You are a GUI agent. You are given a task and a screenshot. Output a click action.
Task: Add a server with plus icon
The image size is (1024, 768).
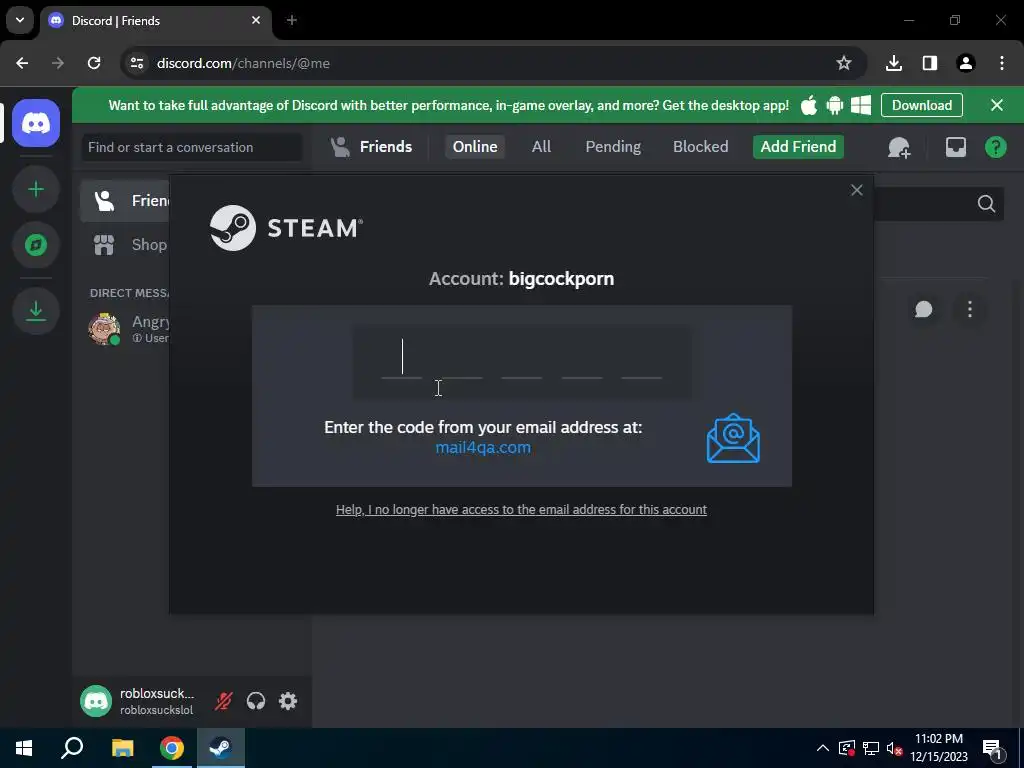[x=36, y=189]
